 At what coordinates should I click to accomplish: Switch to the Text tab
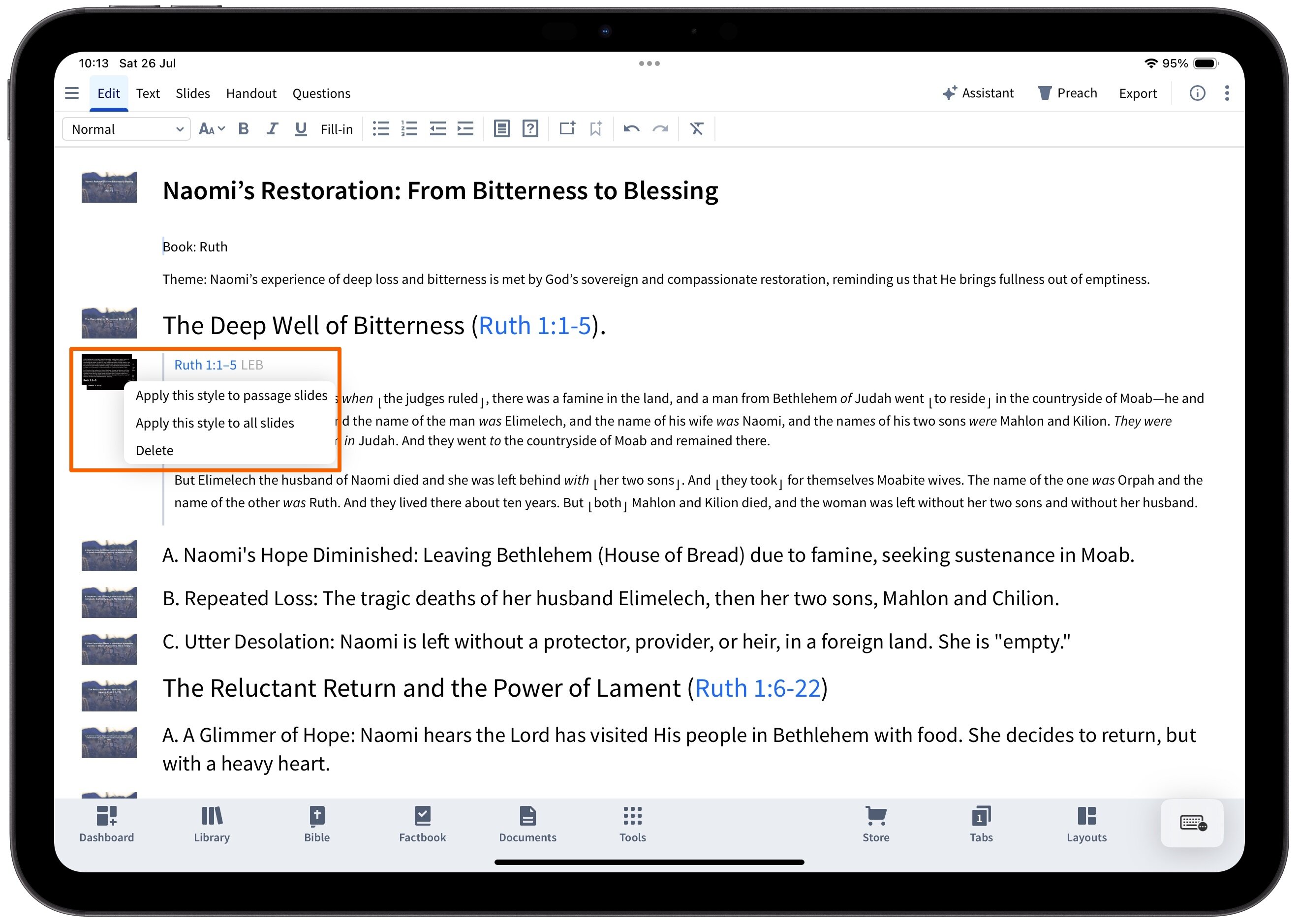pos(148,93)
